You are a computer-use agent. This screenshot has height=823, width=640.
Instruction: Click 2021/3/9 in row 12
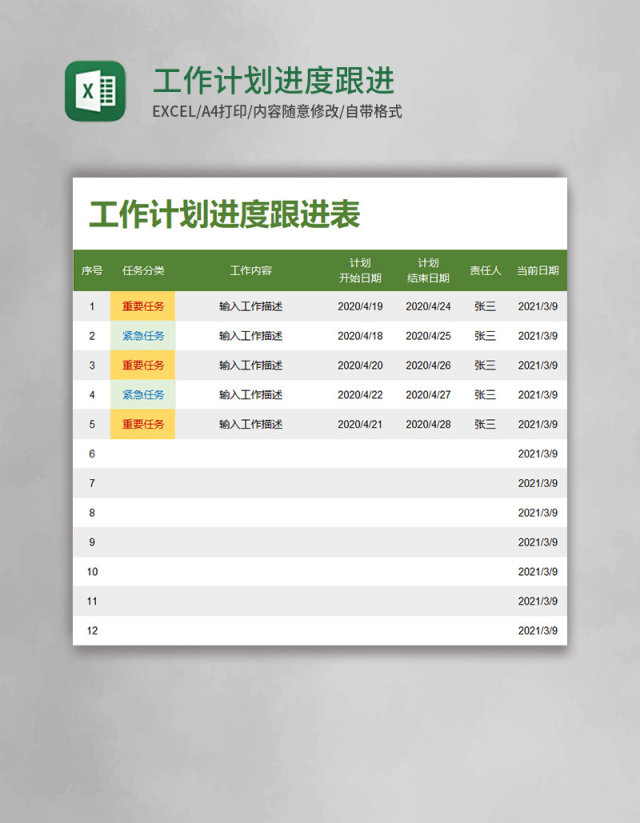[x=538, y=630]
